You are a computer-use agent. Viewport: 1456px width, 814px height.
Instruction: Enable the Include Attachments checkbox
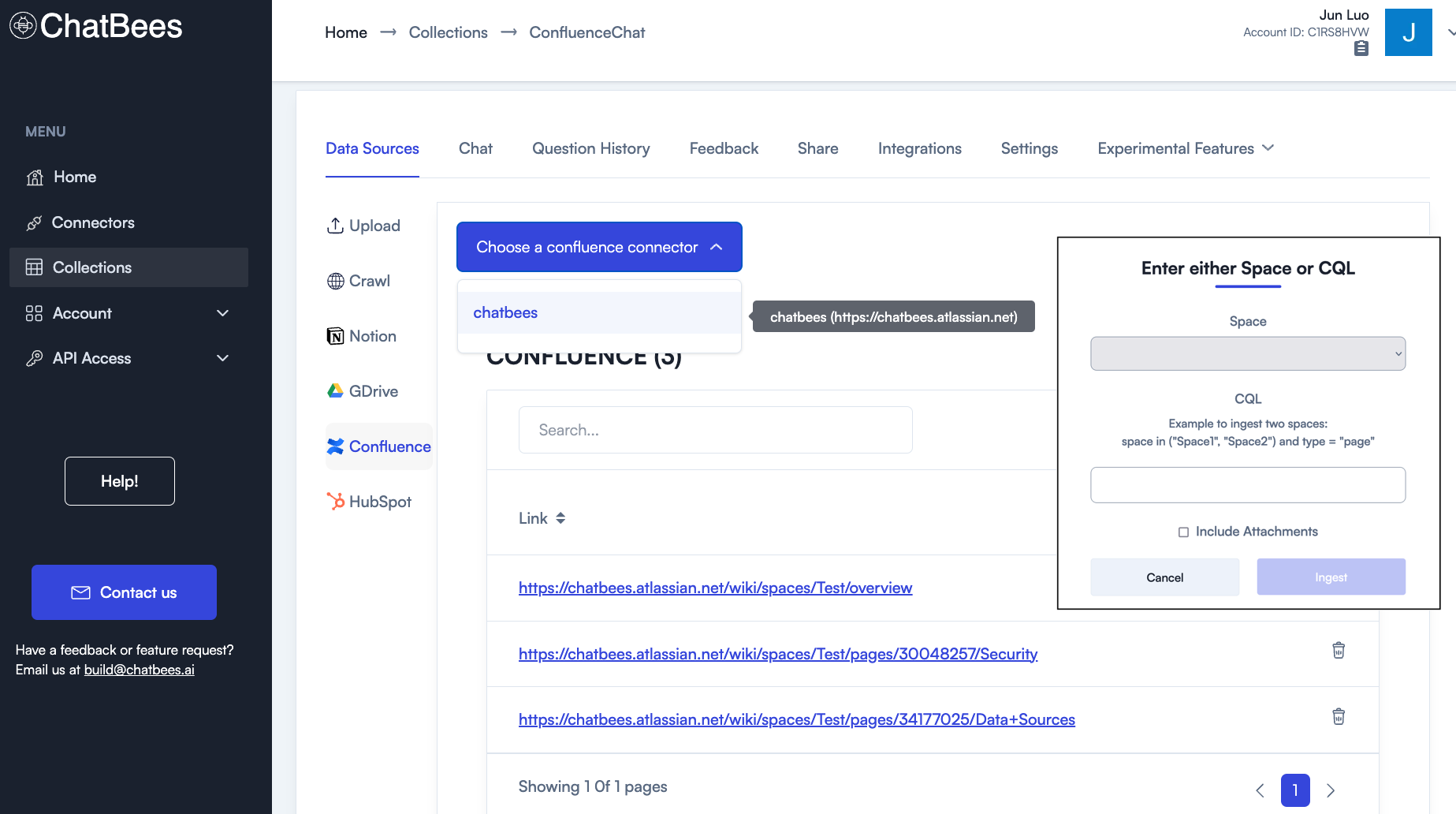[1183, 532]
